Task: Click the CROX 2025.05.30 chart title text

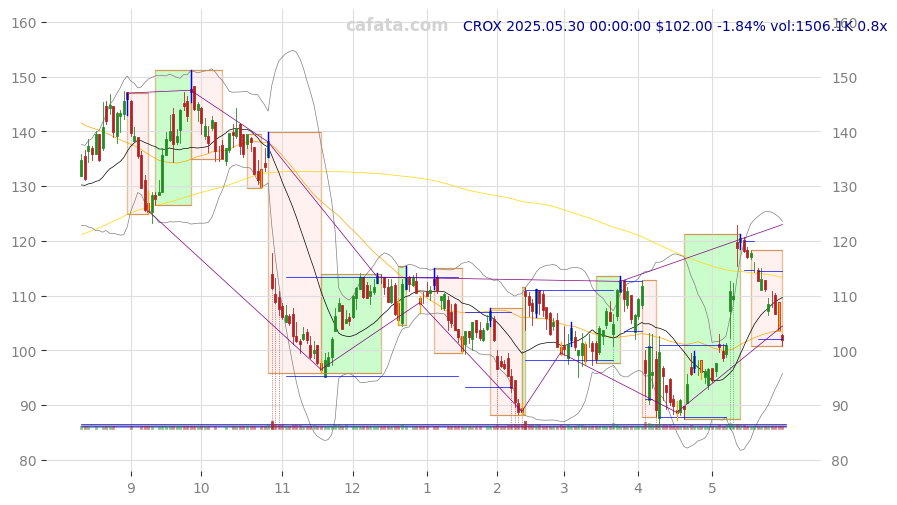Action: click(x=674, y=26)
